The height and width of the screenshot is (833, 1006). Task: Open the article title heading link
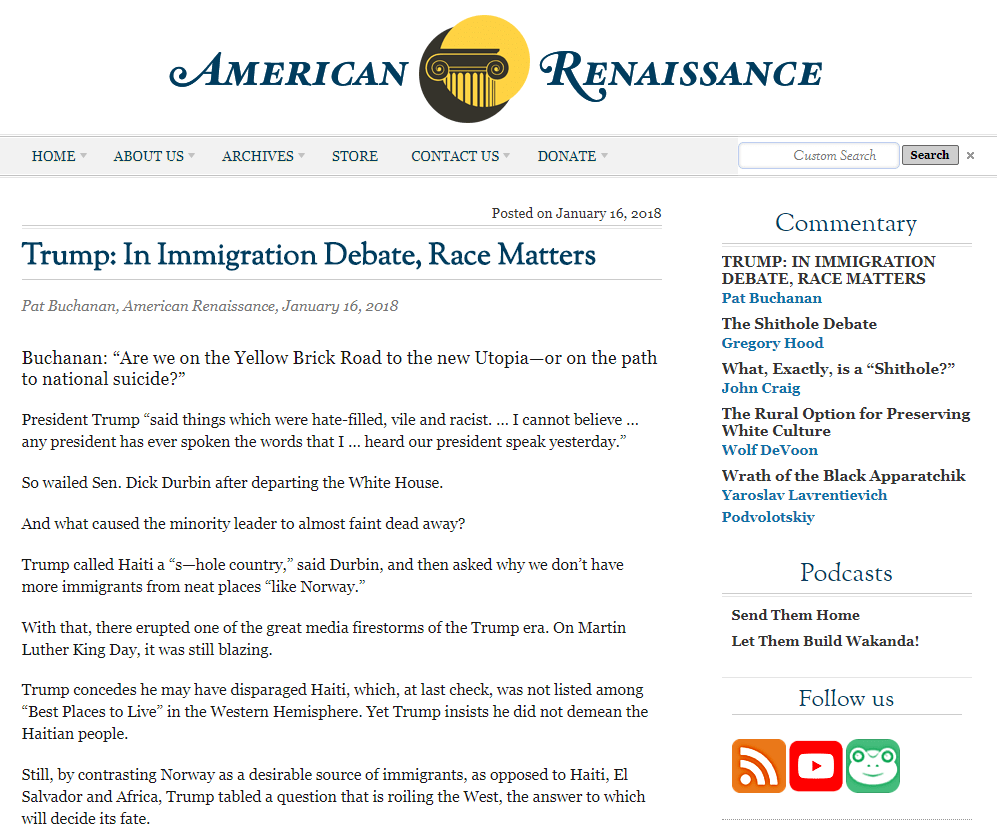pyautogui.click(x=308, y=255)
